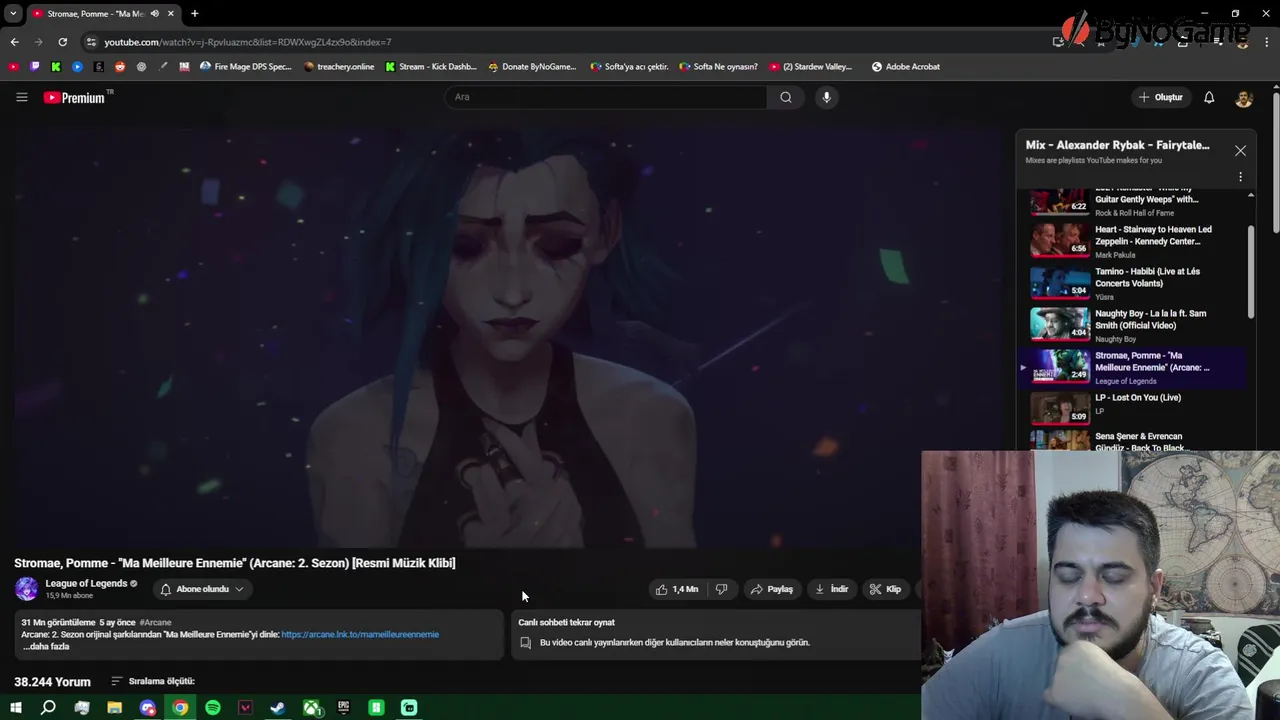Click the magnifier search button
The image size is (1280, 720).
[x=786, y=97]
